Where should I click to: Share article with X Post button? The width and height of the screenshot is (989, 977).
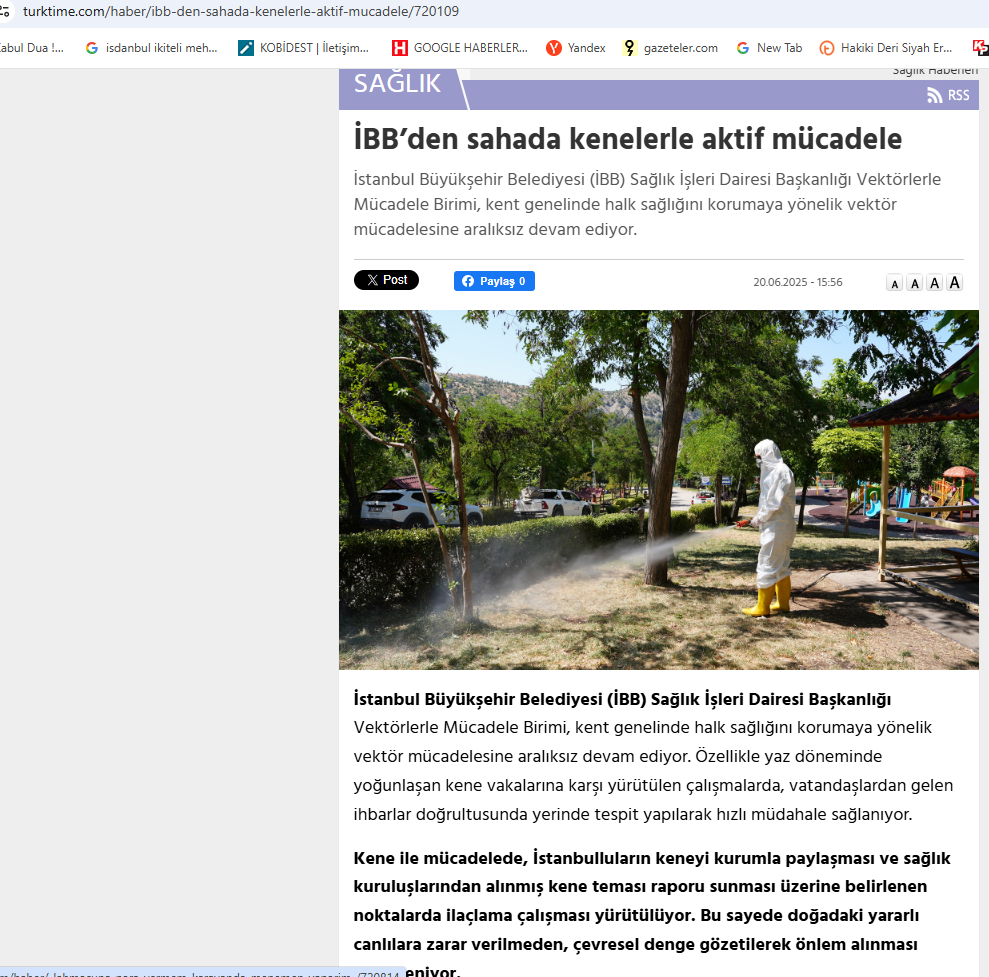(386, 280)
